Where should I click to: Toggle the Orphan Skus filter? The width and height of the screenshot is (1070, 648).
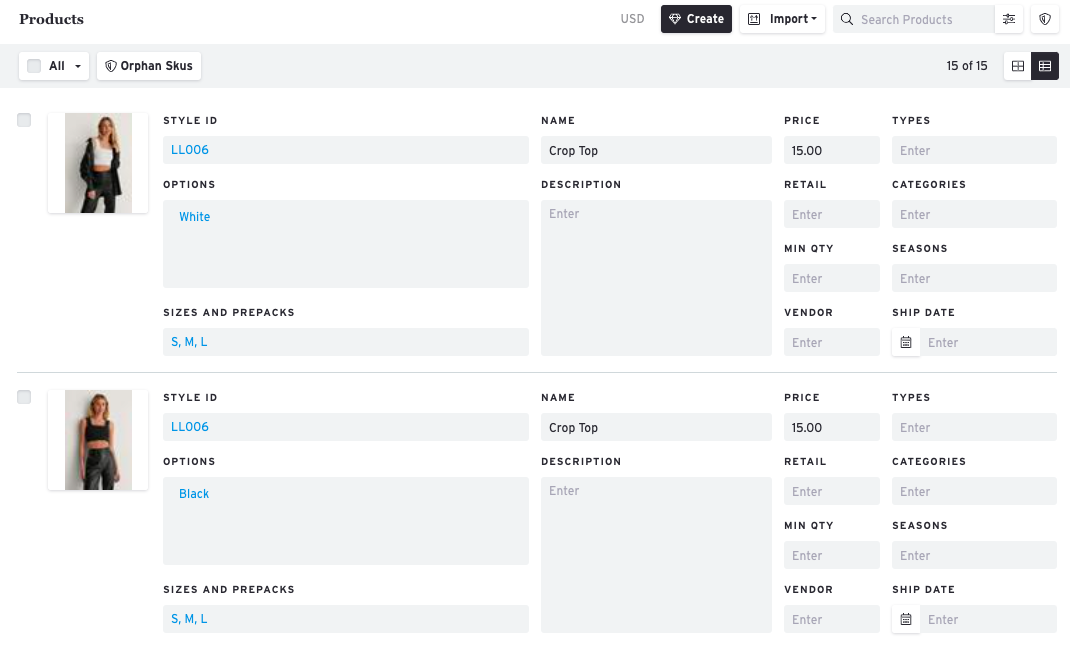coord(148,66)
